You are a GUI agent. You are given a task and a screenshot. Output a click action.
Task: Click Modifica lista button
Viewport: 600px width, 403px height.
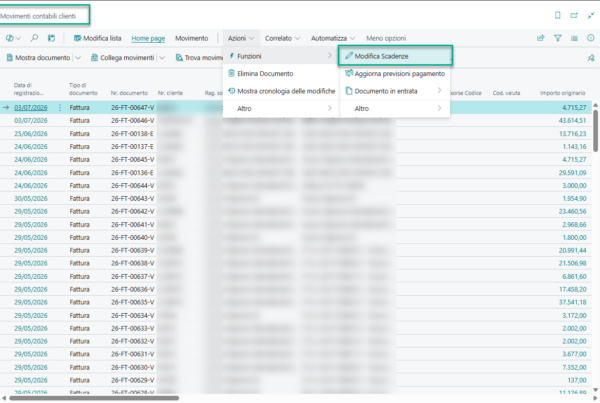[98, 38]
